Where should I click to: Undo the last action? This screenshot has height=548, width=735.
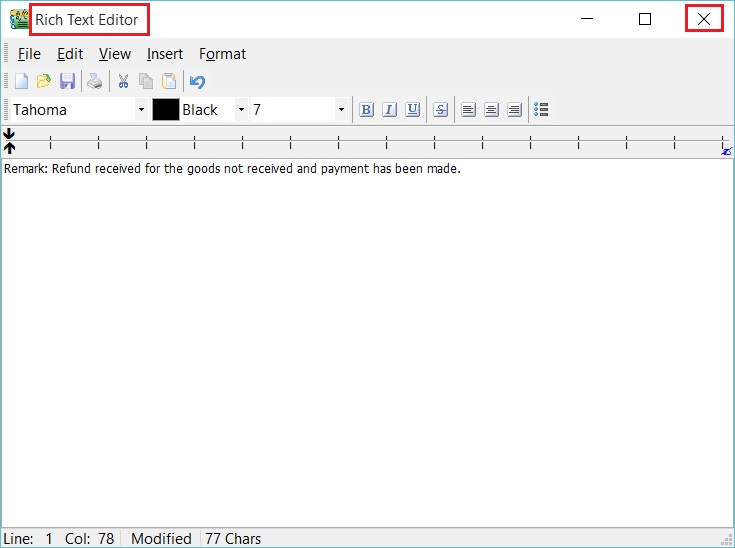pyautogui.click(x=197, y=82)
